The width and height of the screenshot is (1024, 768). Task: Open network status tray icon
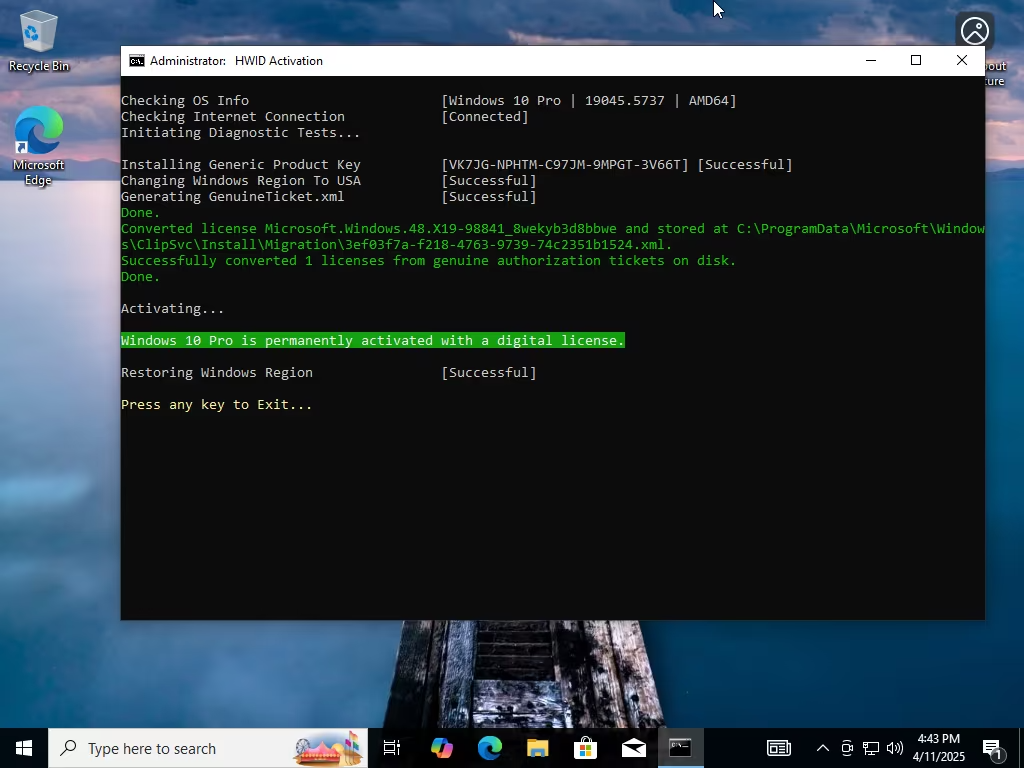point(871,748)
